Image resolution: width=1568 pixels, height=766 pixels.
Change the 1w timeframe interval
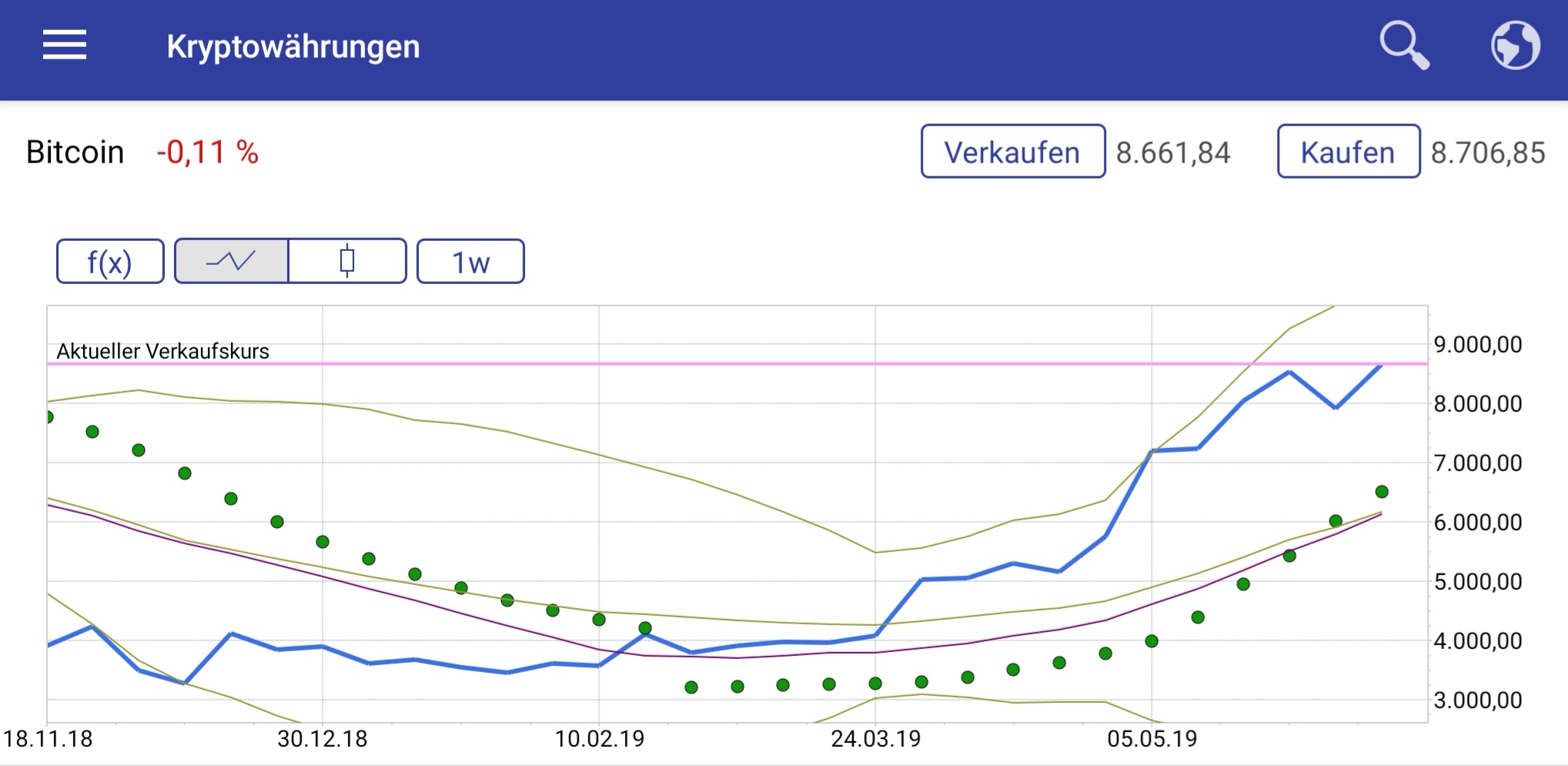tap(470, 262)
